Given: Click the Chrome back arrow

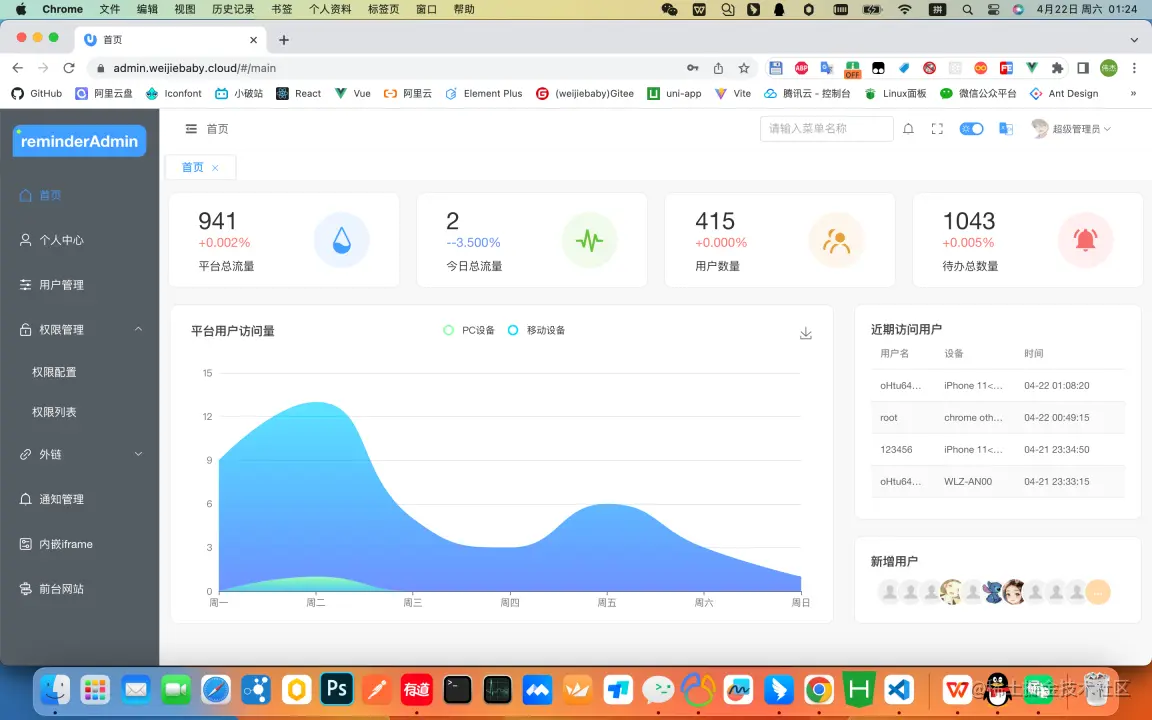Looking at the screenshot, I should point(18,68).
